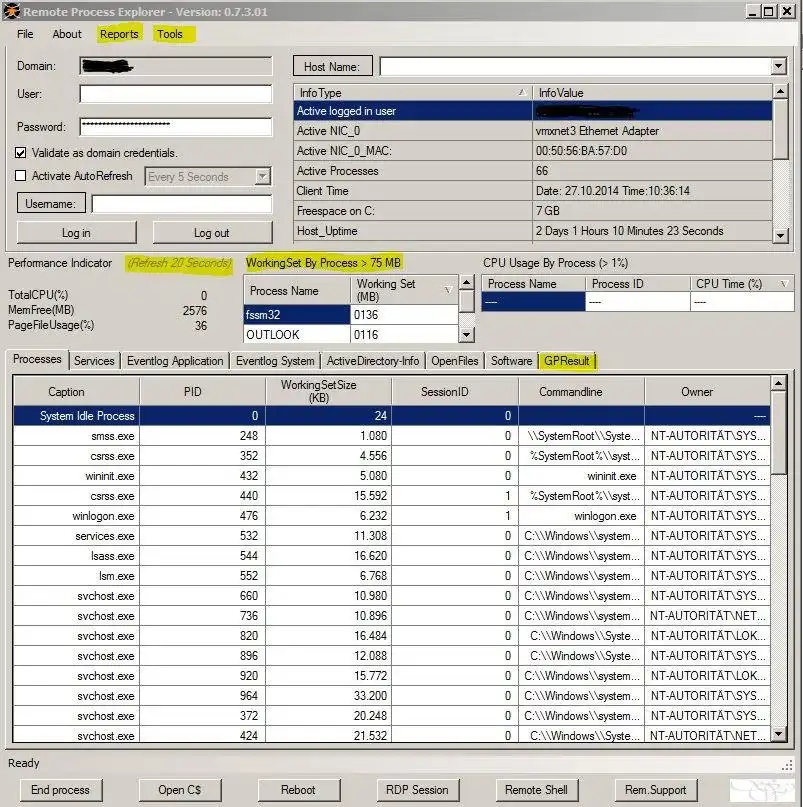
Task: Click working set list scroll down arrow
Action: pyautogui.click(x=466, y=335)
